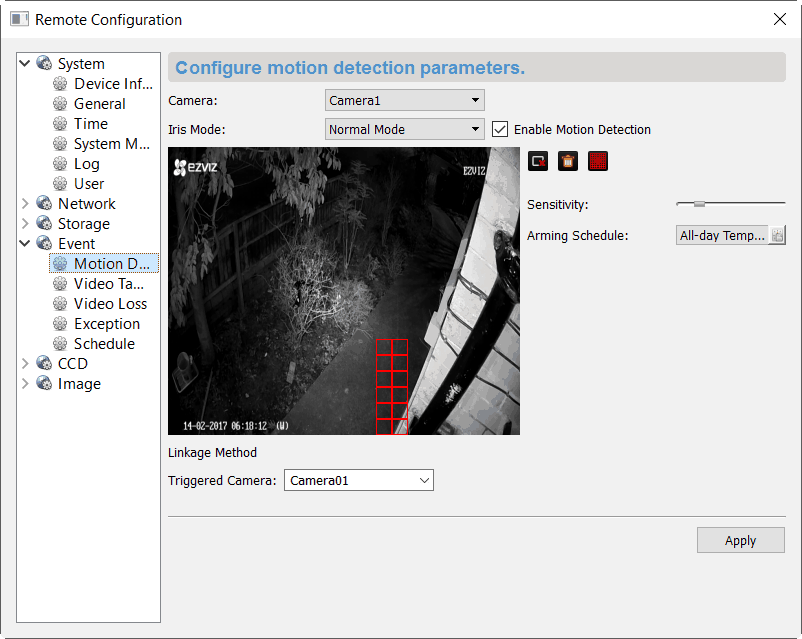
Task: Click the gear icon next to Network
Action: 44,204
